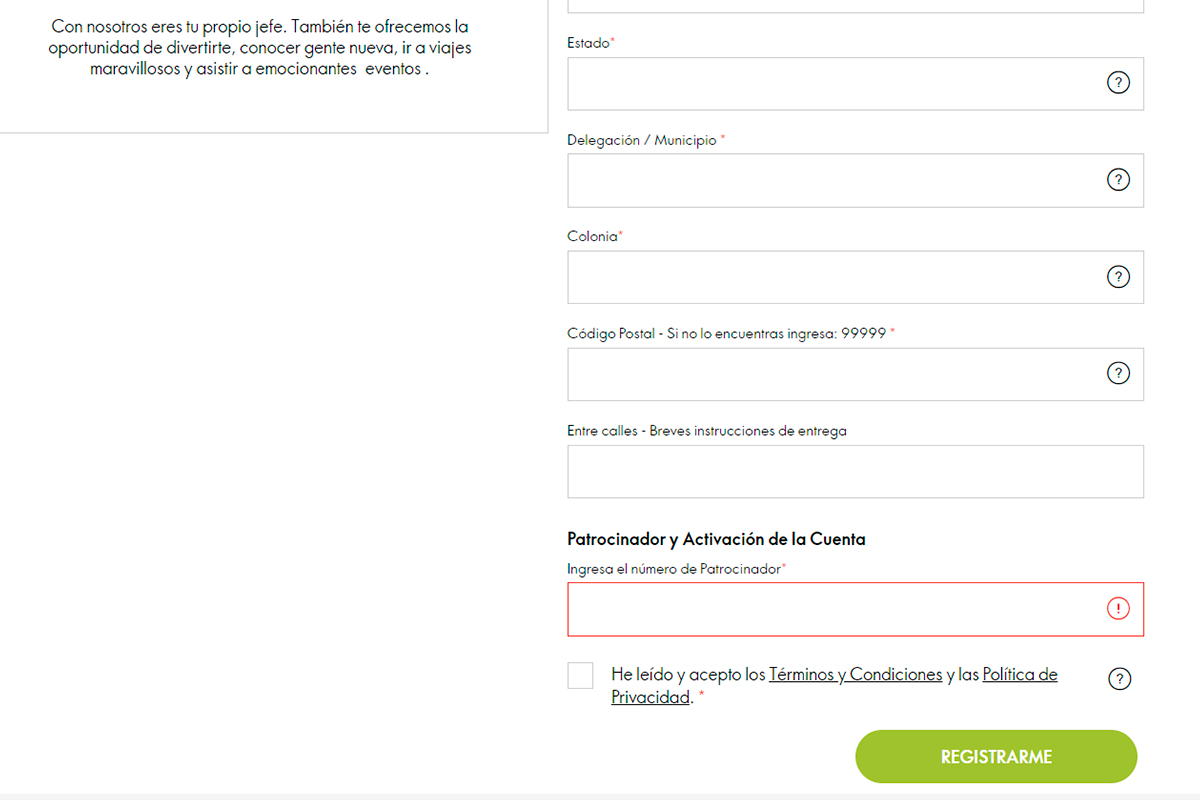Click the Patrocinador y Activación de la Cuenta heading

pos(716,539)
